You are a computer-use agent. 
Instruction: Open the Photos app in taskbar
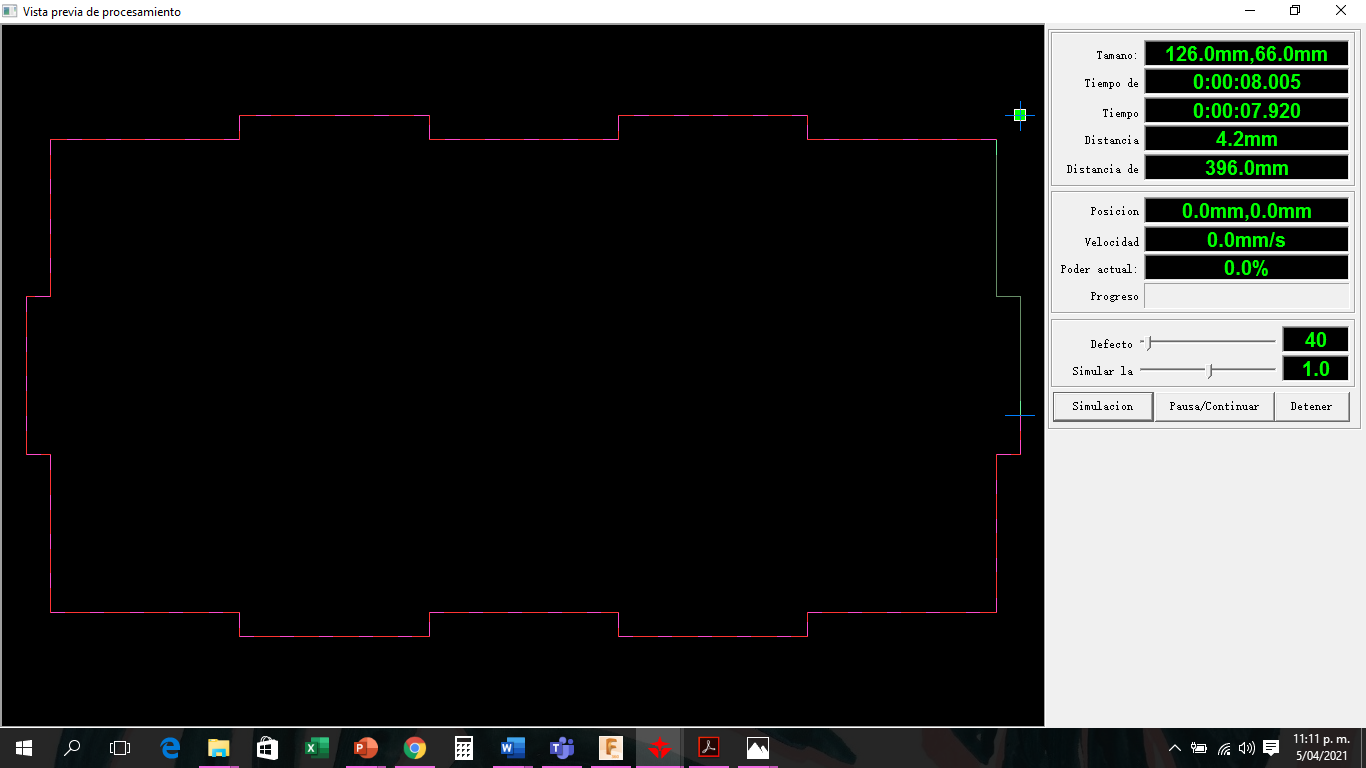point(757,748)
